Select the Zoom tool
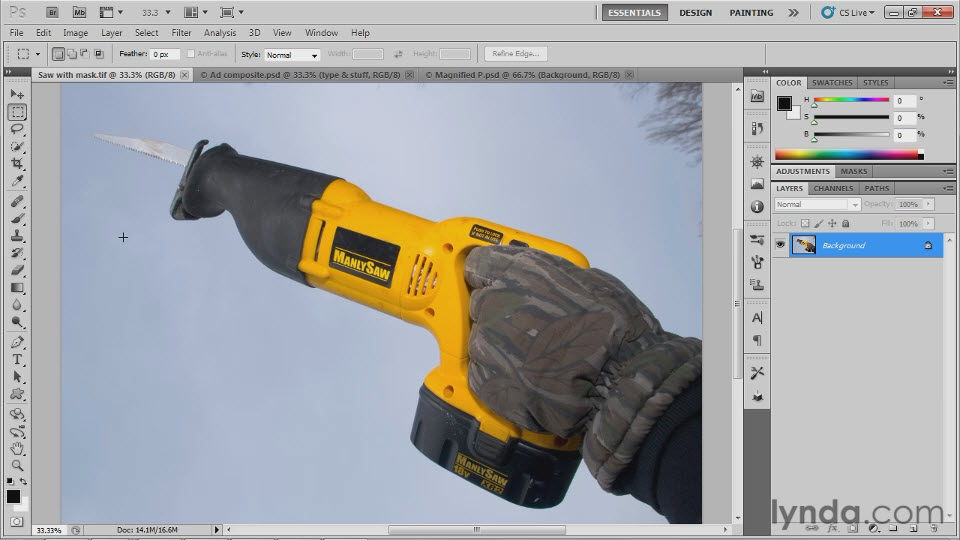Screen dimensions: 960x540 [17, 465]
